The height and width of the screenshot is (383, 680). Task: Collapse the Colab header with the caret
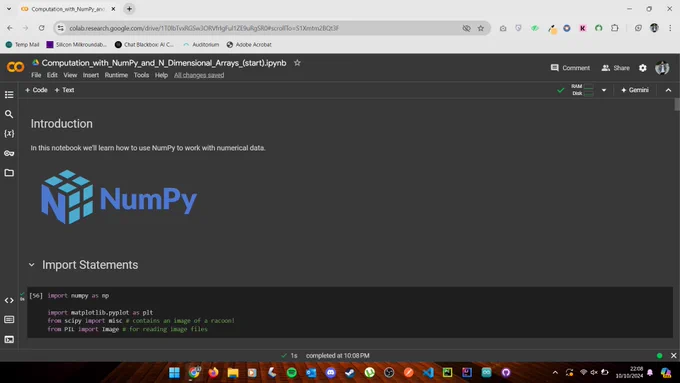tap(668, 90)
